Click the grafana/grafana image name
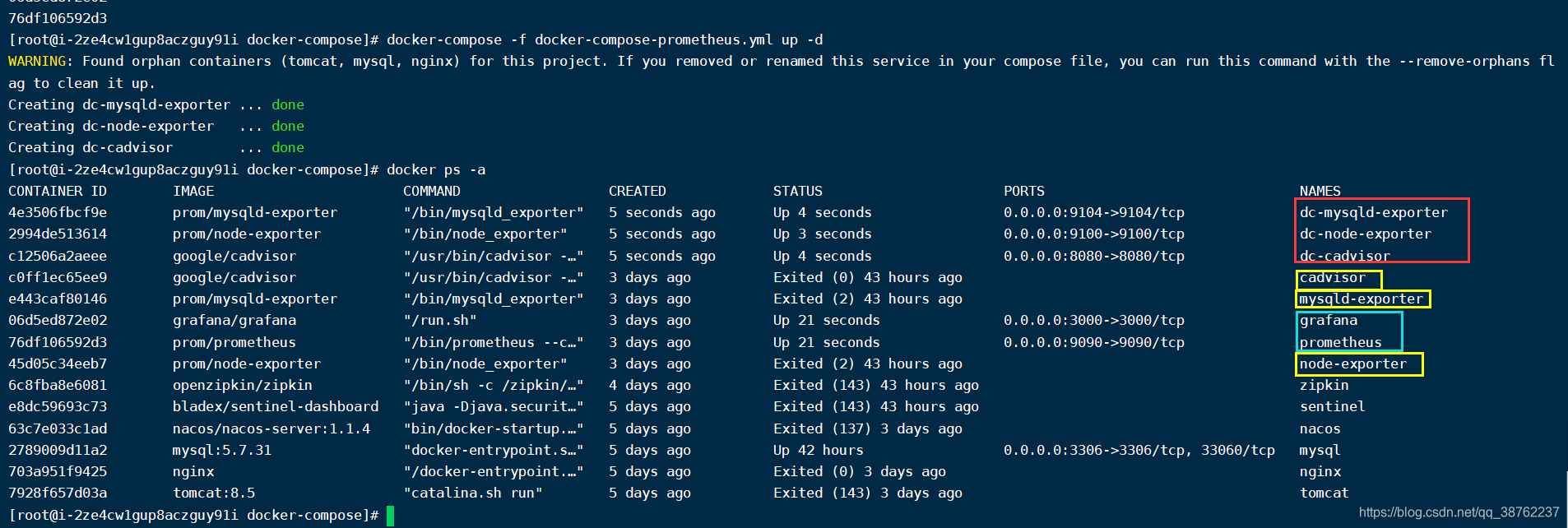The image size is (1568, 528). click(x=234, y=320)
